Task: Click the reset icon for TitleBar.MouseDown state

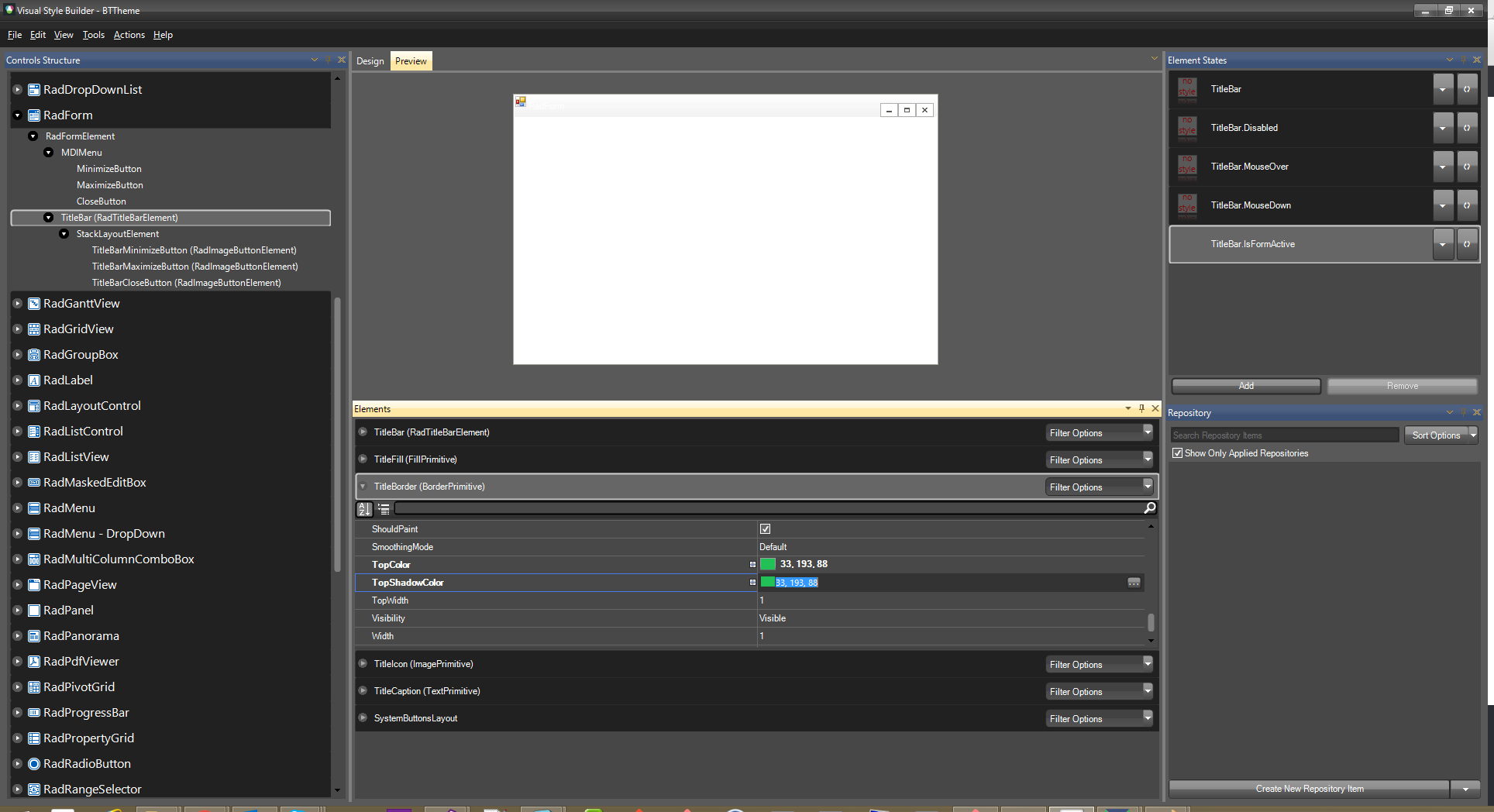Action: 1467,205
